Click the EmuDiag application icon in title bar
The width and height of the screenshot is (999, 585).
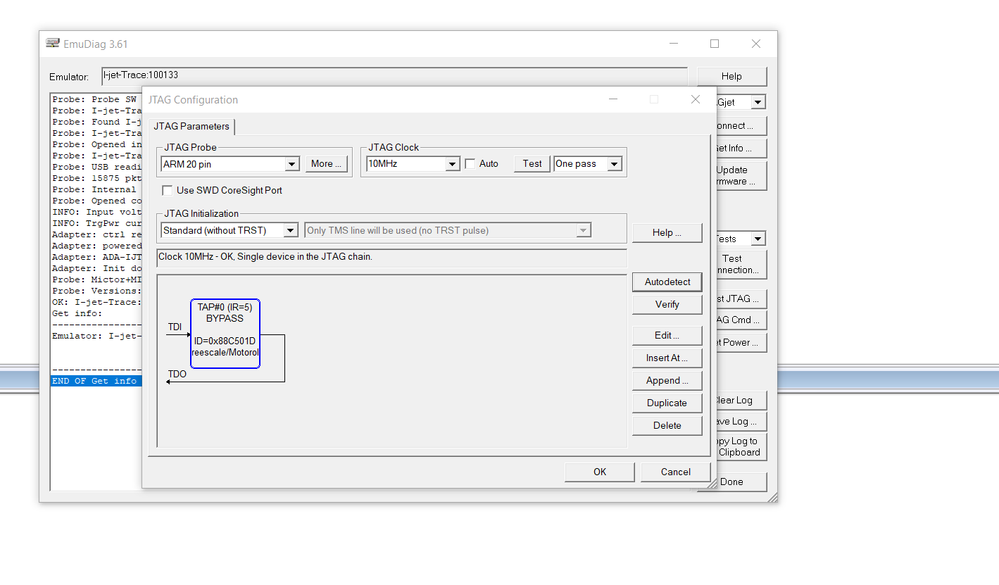coord(52,43)
